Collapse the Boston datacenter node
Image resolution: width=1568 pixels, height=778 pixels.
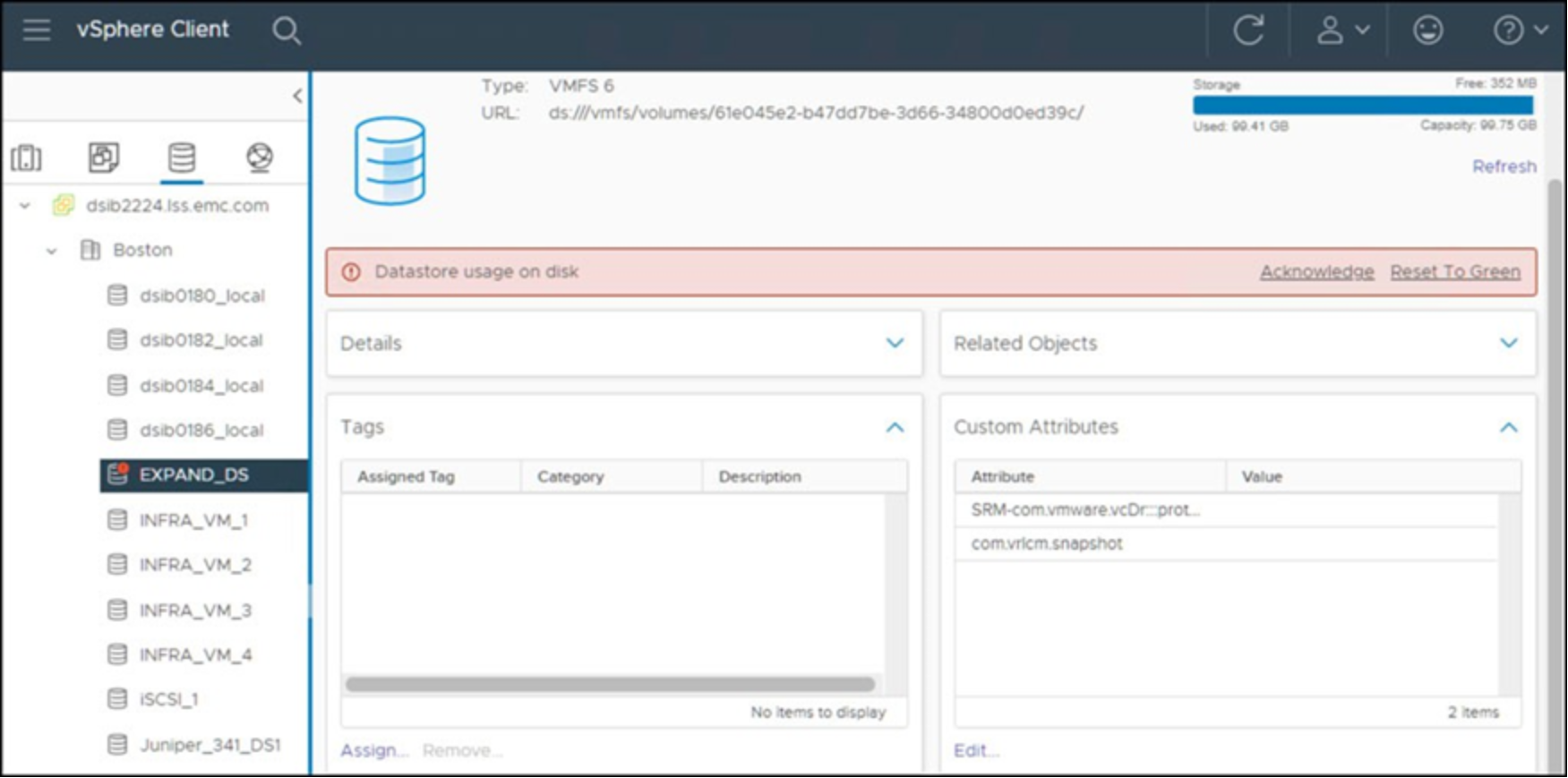click(52, 252)
